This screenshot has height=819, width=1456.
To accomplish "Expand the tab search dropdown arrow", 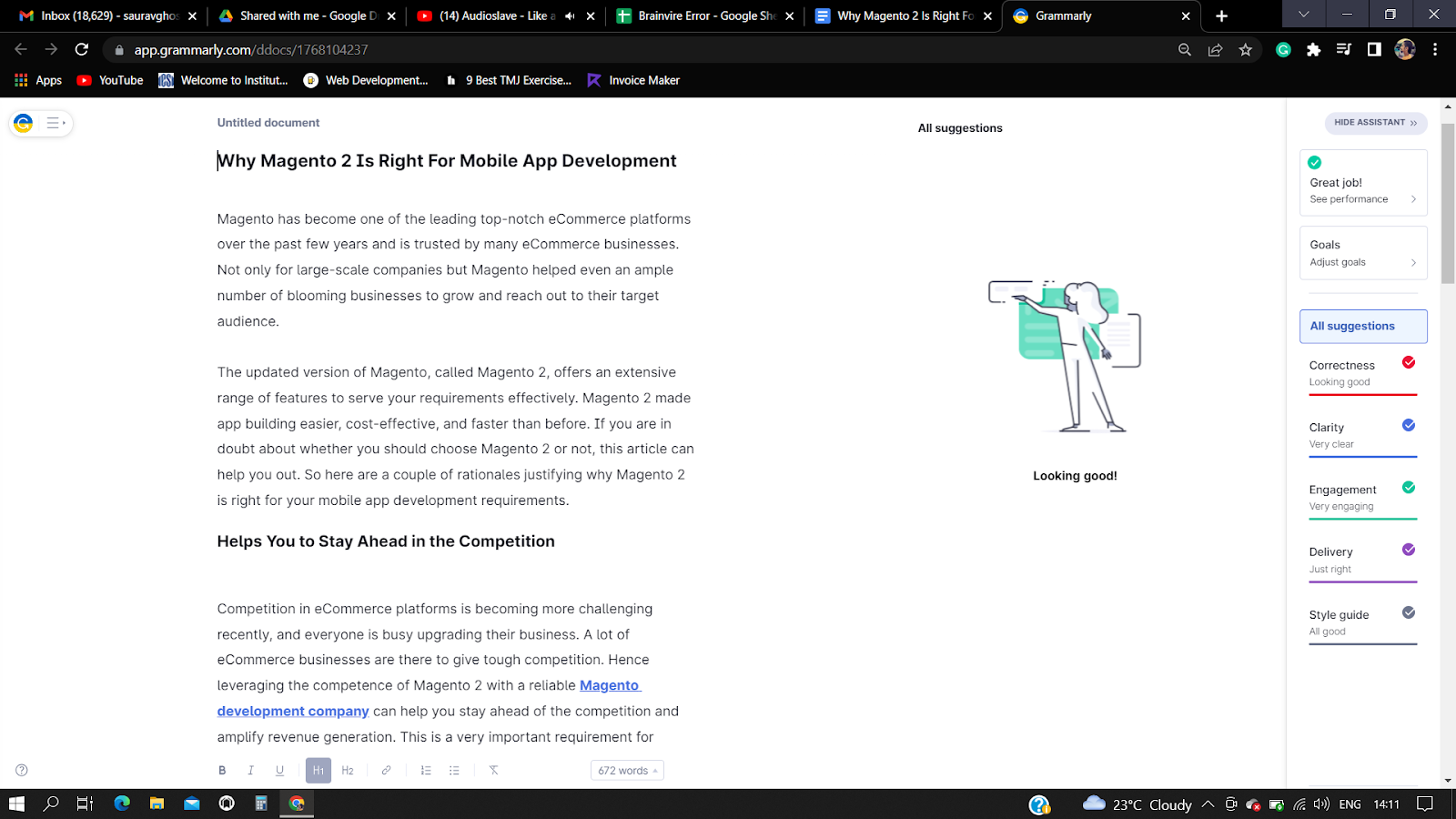I will pos(1303,15).
